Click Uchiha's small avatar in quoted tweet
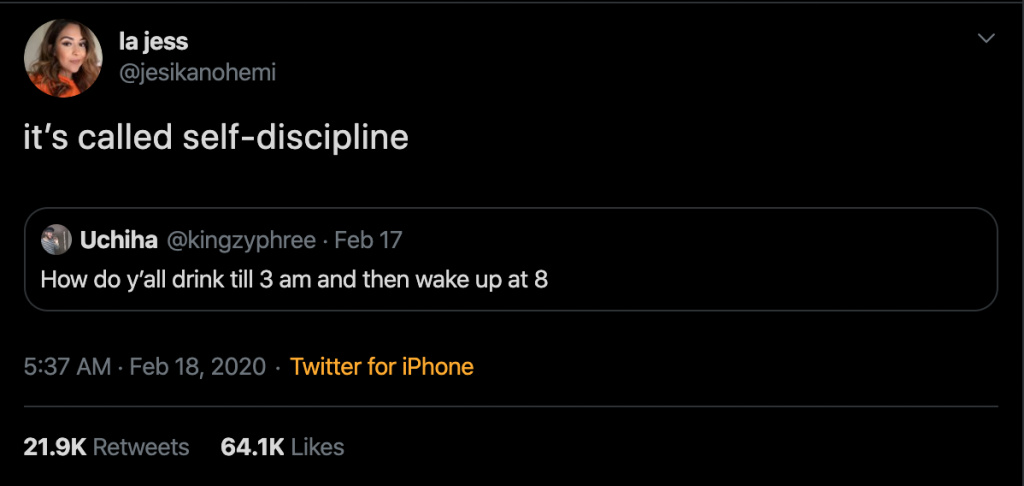This screenshot has height=486, width=1024. [56, 240]
